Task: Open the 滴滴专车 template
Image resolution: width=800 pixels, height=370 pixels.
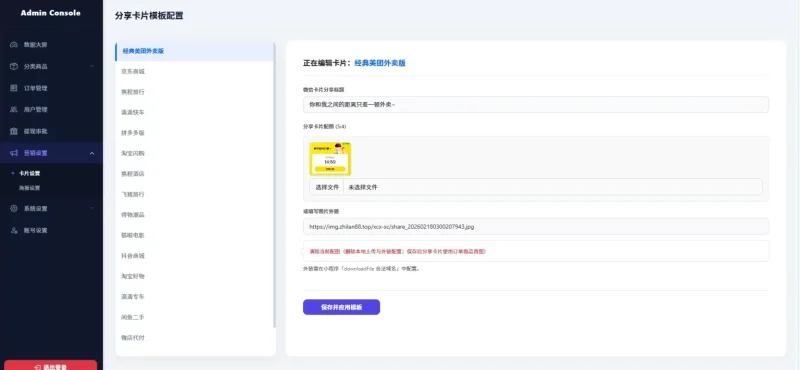Action: click(x=194, y=297)
